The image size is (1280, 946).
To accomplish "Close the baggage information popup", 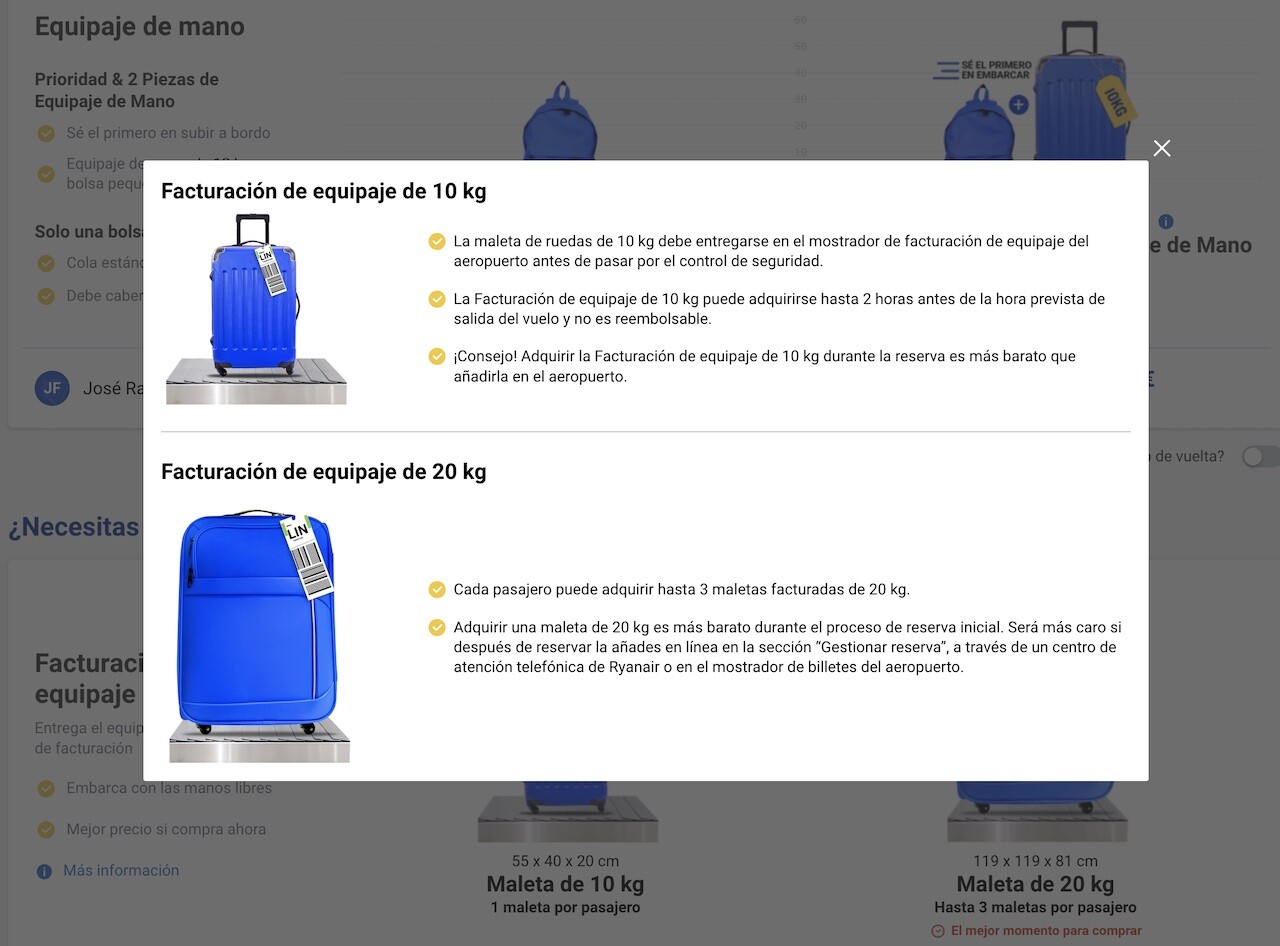I will (x=1161, y=148).
